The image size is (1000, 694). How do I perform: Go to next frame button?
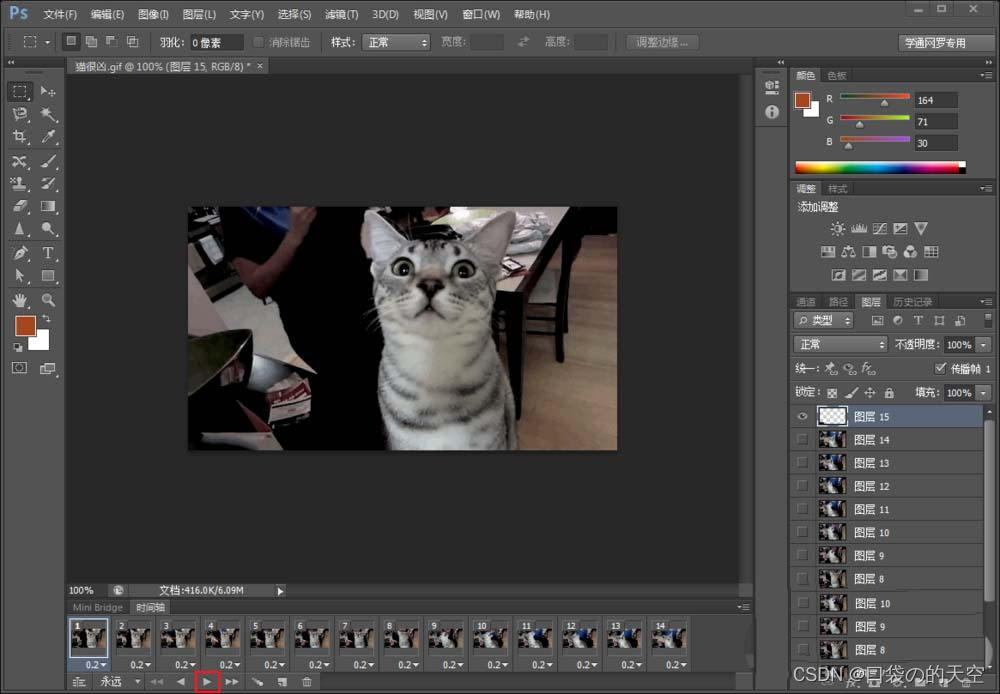(232, 682)
